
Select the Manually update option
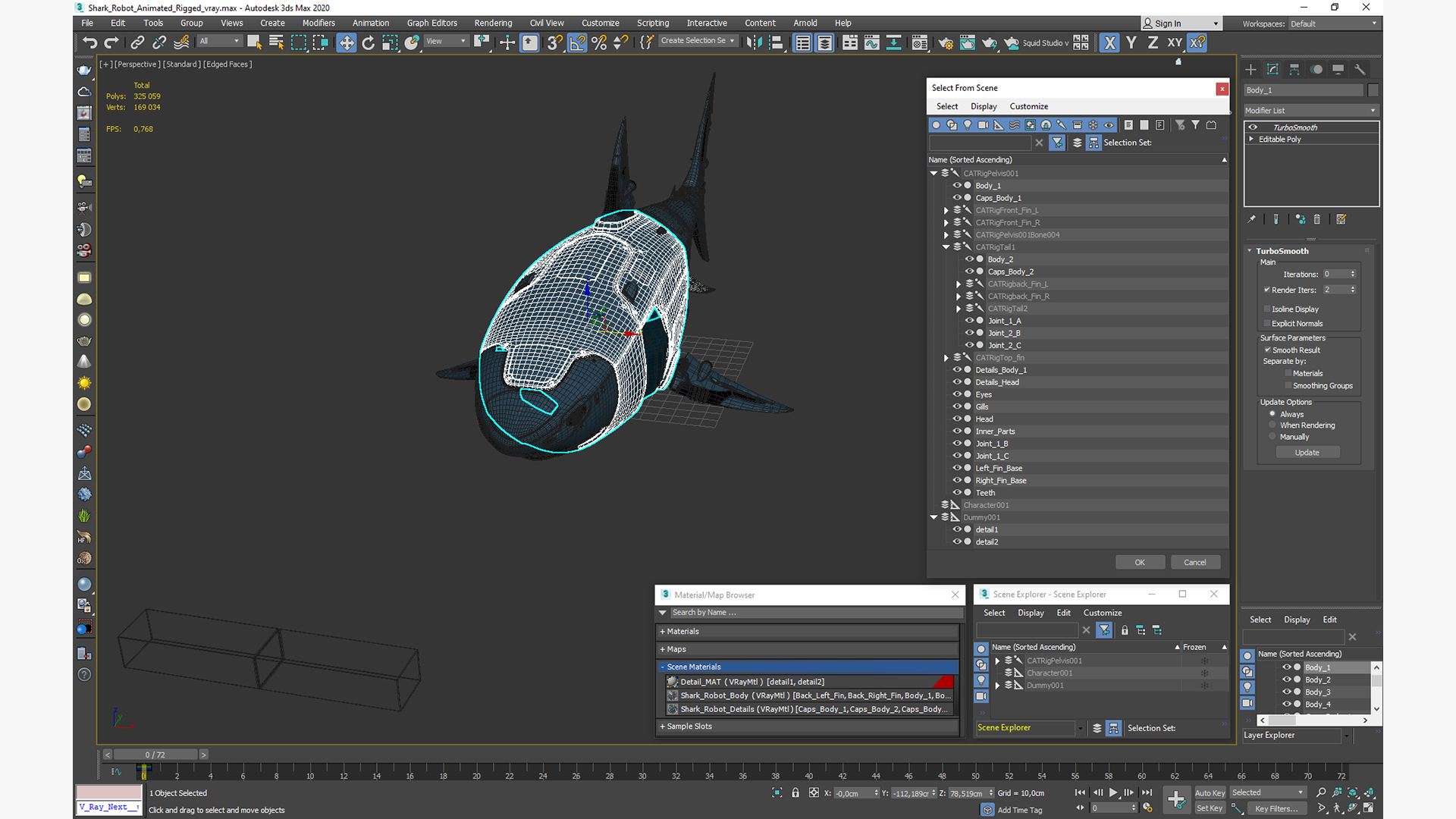tap(1272, 436)
